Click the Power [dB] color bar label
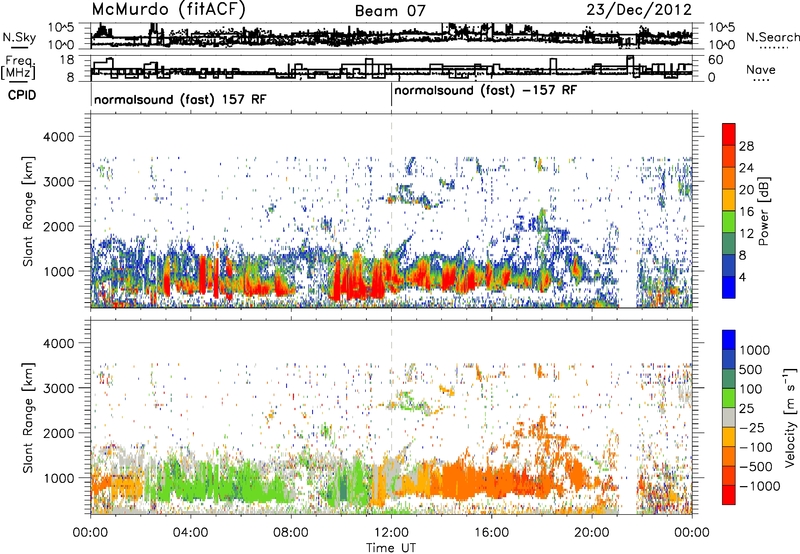Image resolution: width=800 pixels, height=554 pixels. 763,211
